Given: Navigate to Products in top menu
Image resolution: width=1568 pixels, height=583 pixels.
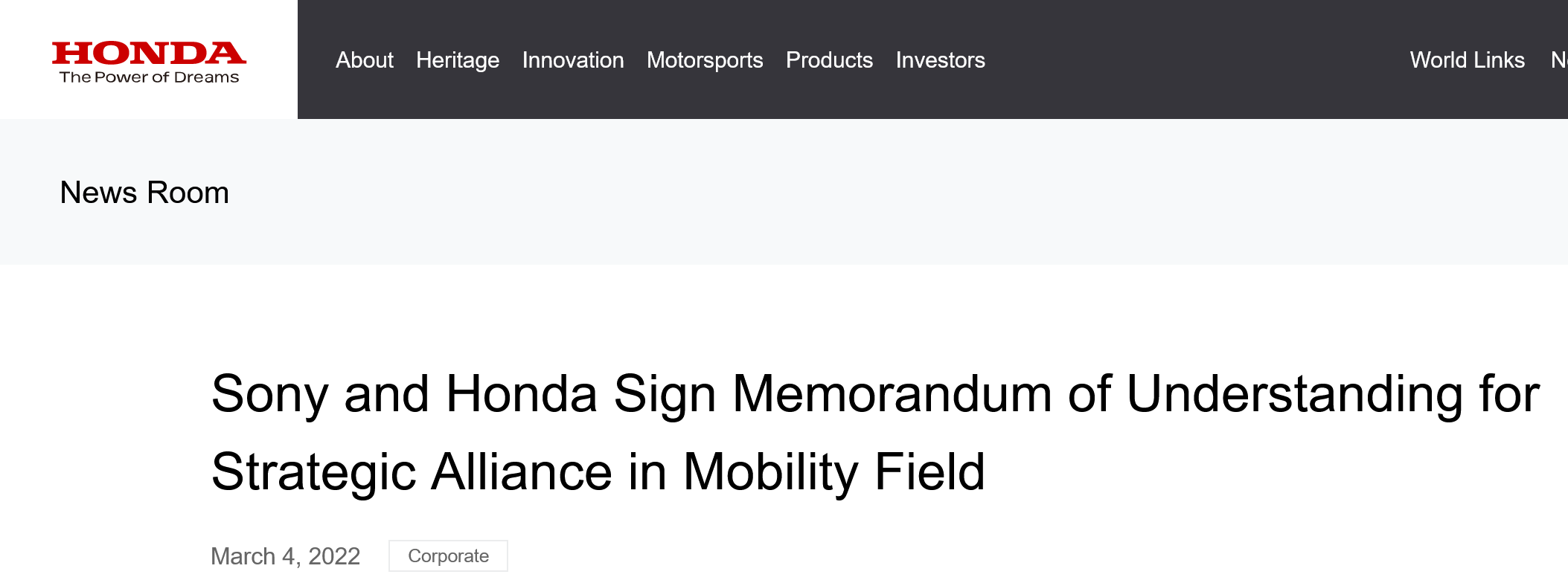Looking at the screenshot, I should (x=829, y=60).
